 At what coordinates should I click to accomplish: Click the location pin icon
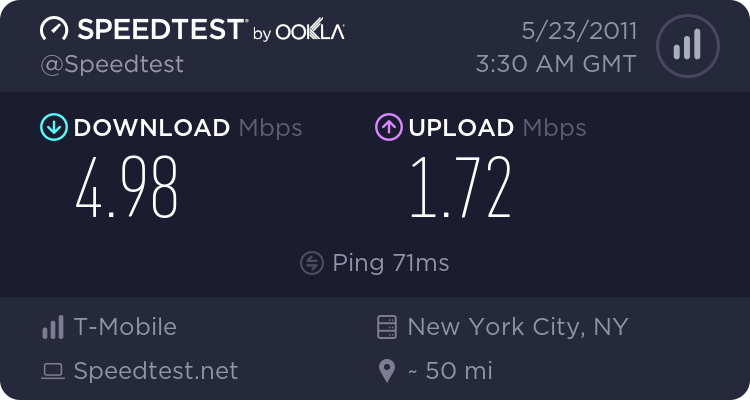387,372
